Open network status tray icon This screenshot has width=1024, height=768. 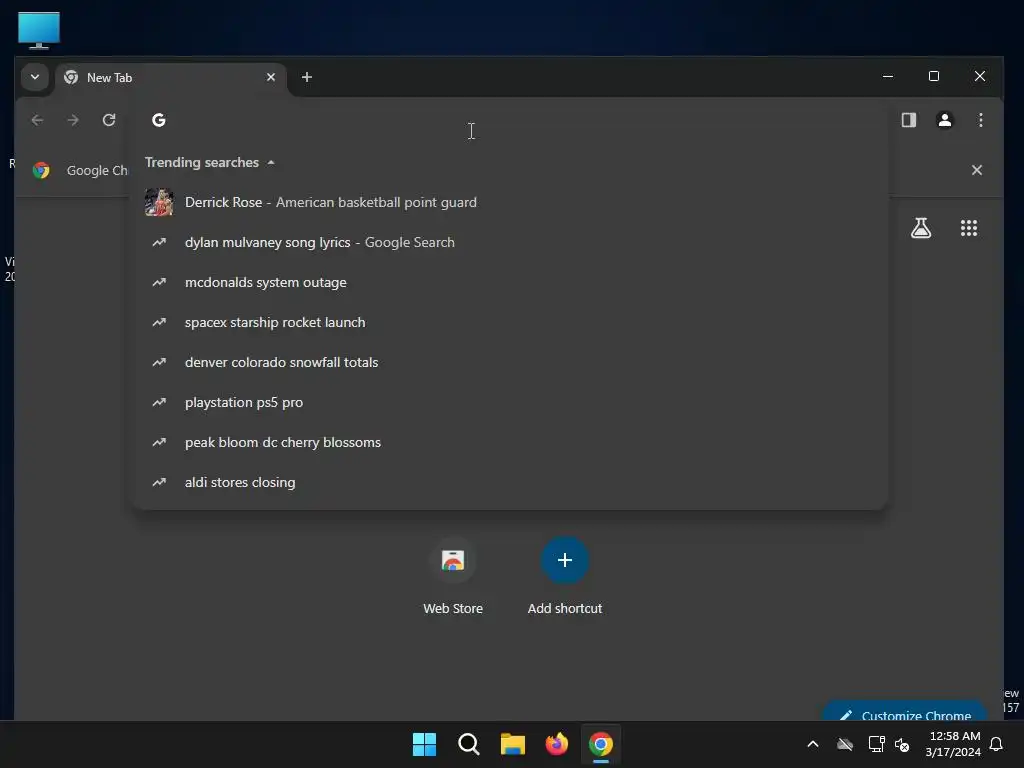click(876, 744)
